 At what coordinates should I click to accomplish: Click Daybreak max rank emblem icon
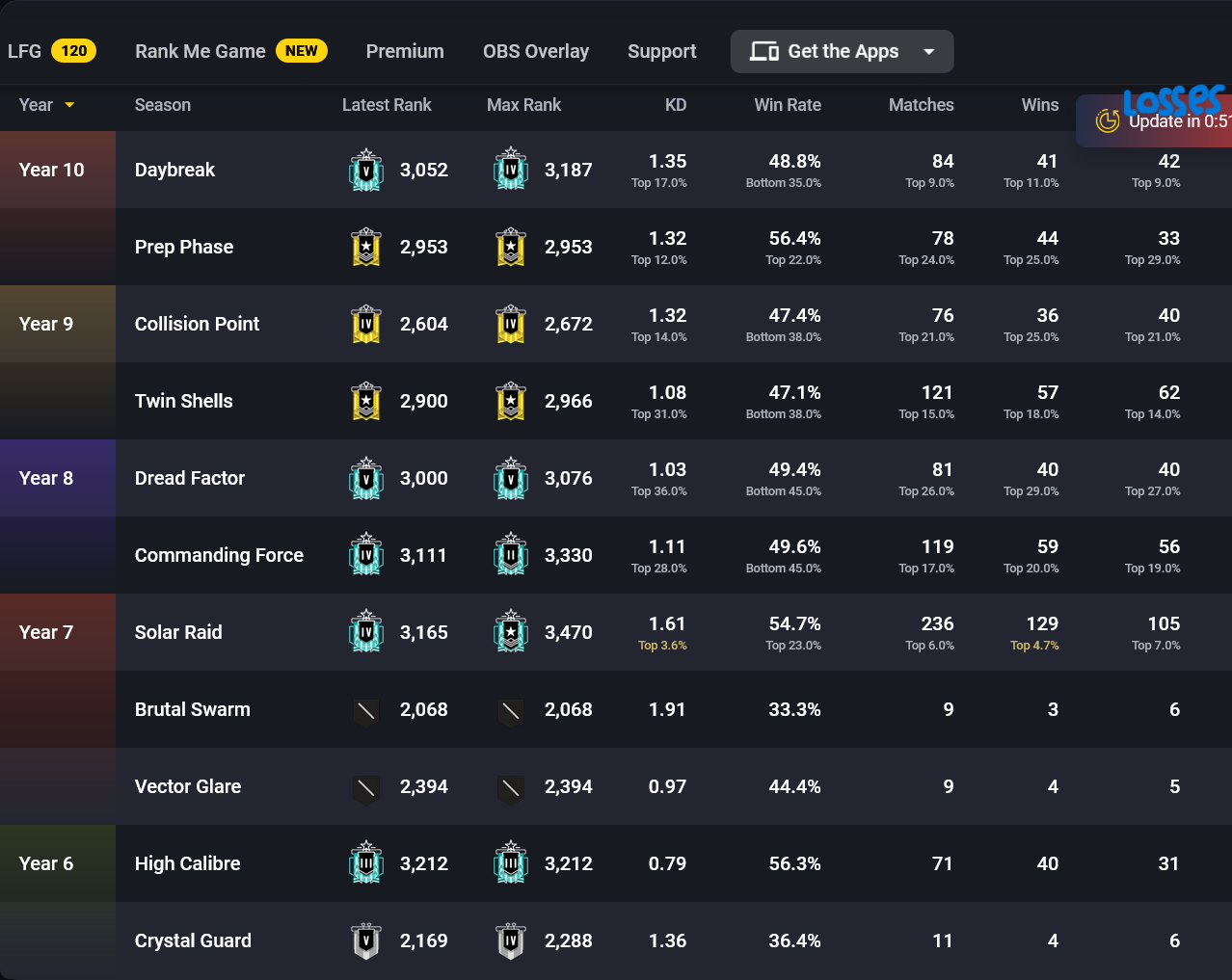[x=511, y=170]
